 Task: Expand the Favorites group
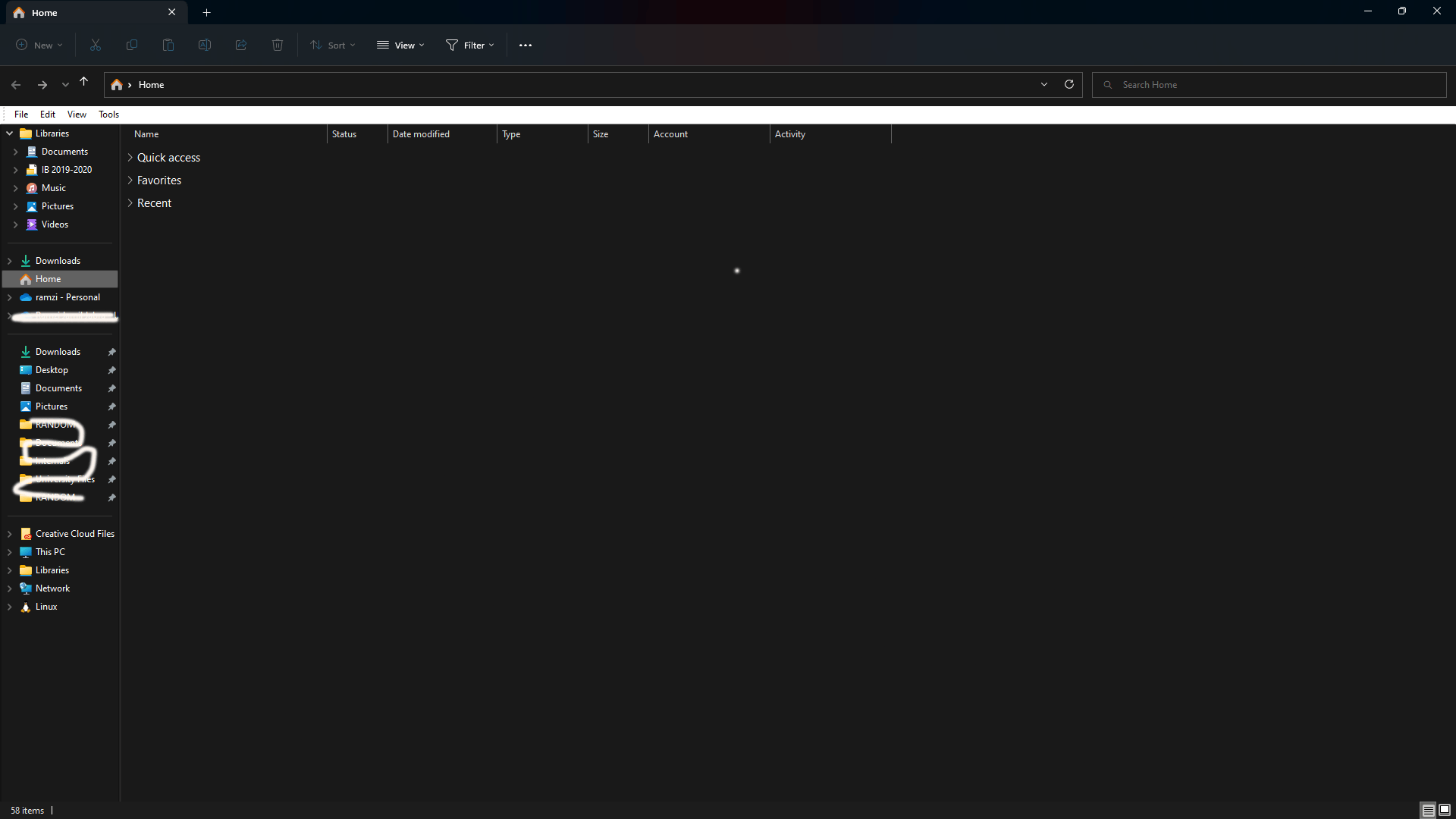click(130, 180)
